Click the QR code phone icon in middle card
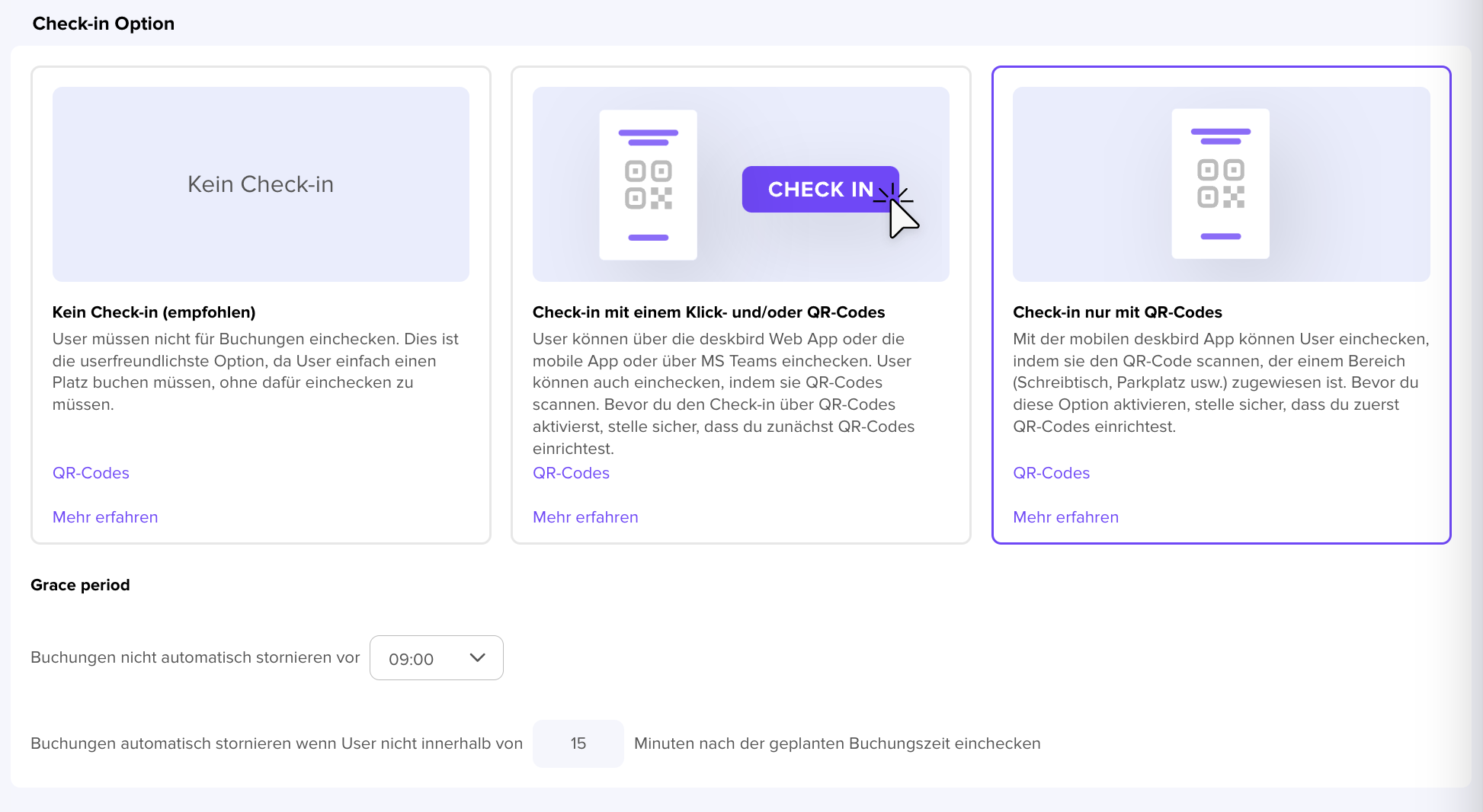 coord(649,184)
